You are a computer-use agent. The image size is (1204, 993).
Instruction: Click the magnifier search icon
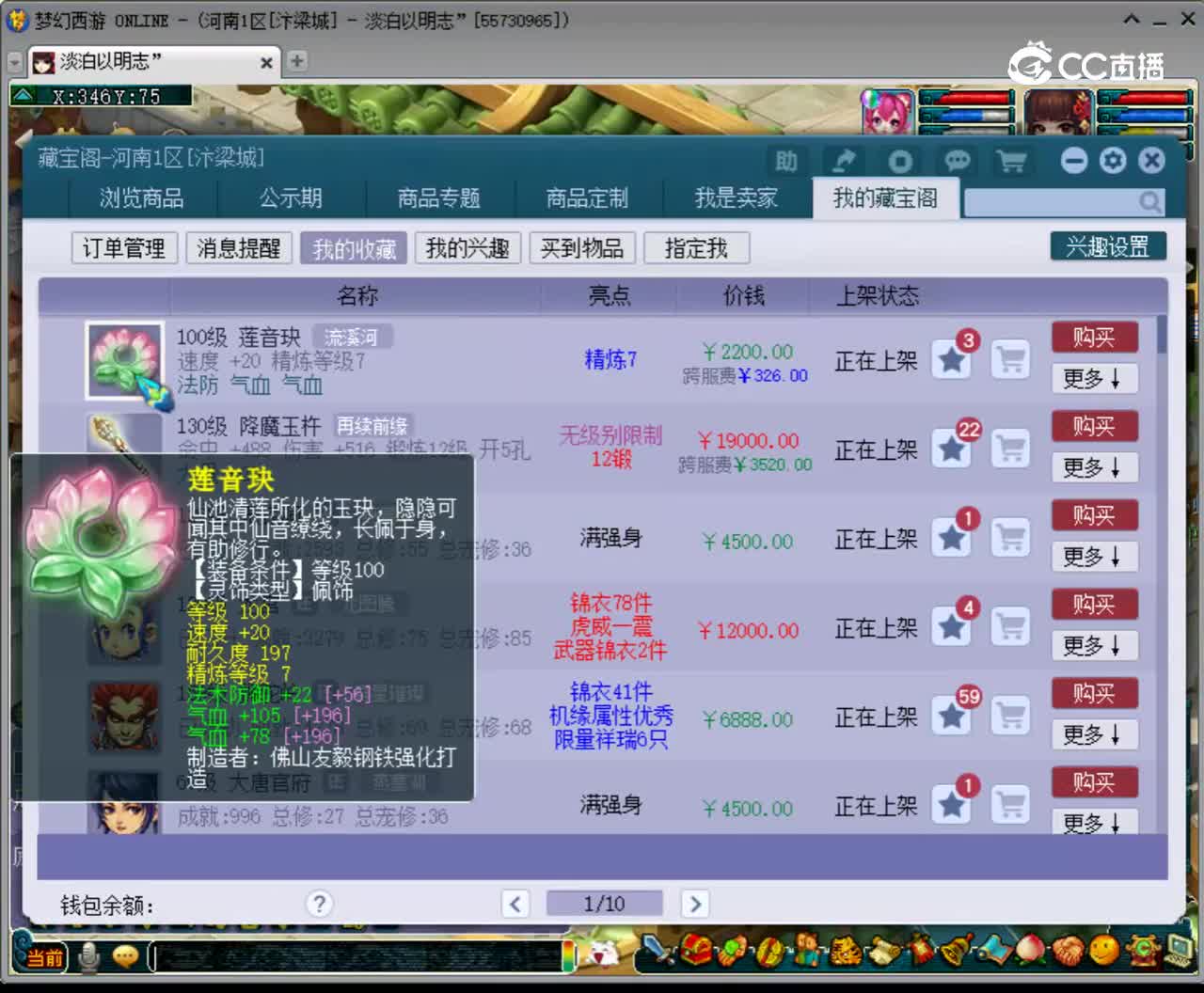click(1149, 202)
